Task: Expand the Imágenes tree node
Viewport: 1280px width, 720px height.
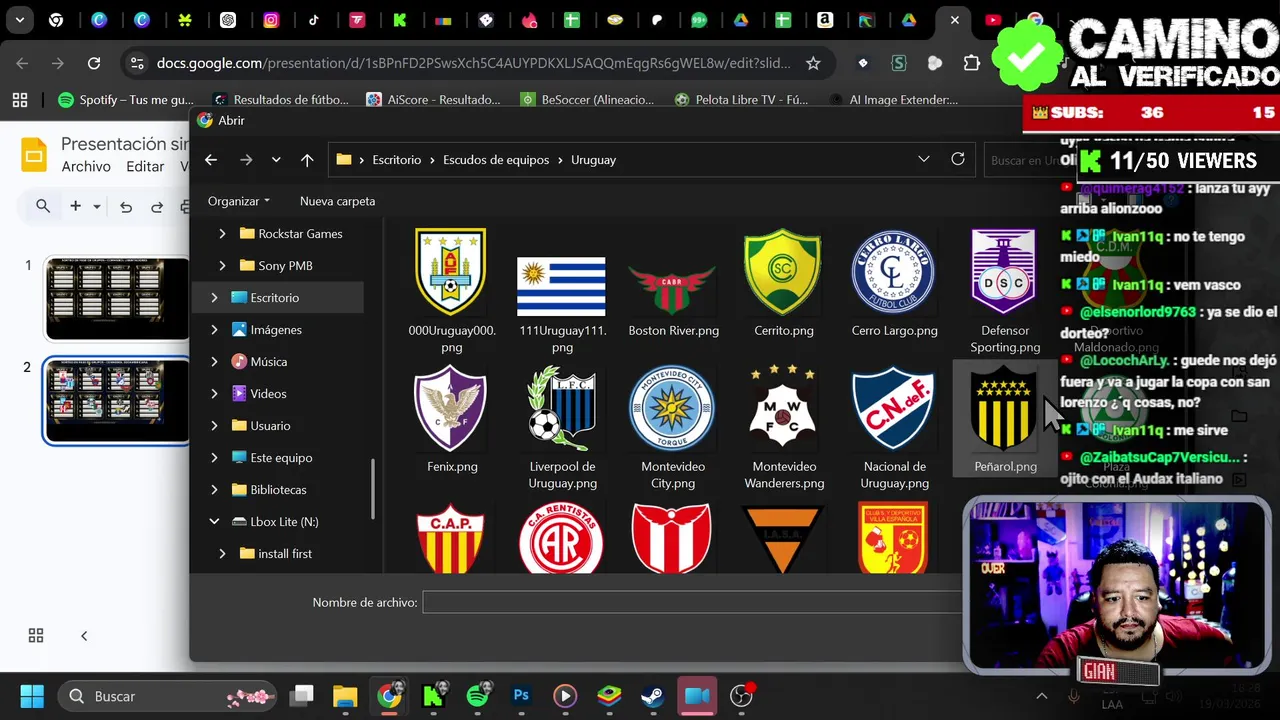Action: (x=214, y=330)
